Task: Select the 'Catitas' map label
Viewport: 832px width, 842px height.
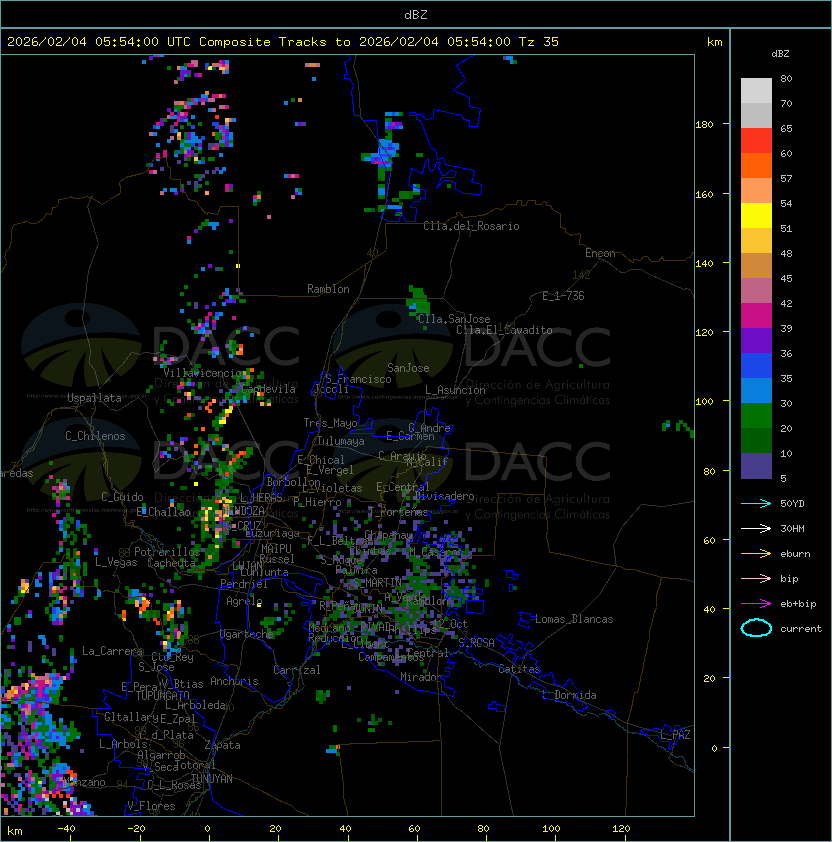Action: (519, 669)
